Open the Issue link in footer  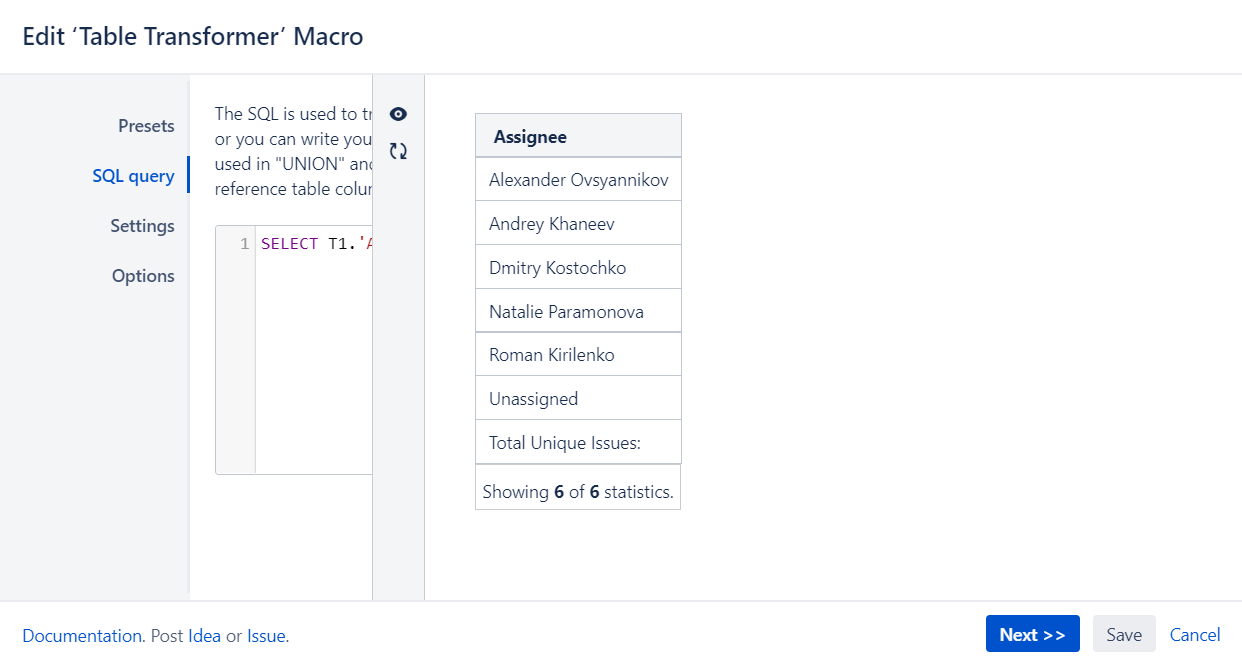(266, 636)
